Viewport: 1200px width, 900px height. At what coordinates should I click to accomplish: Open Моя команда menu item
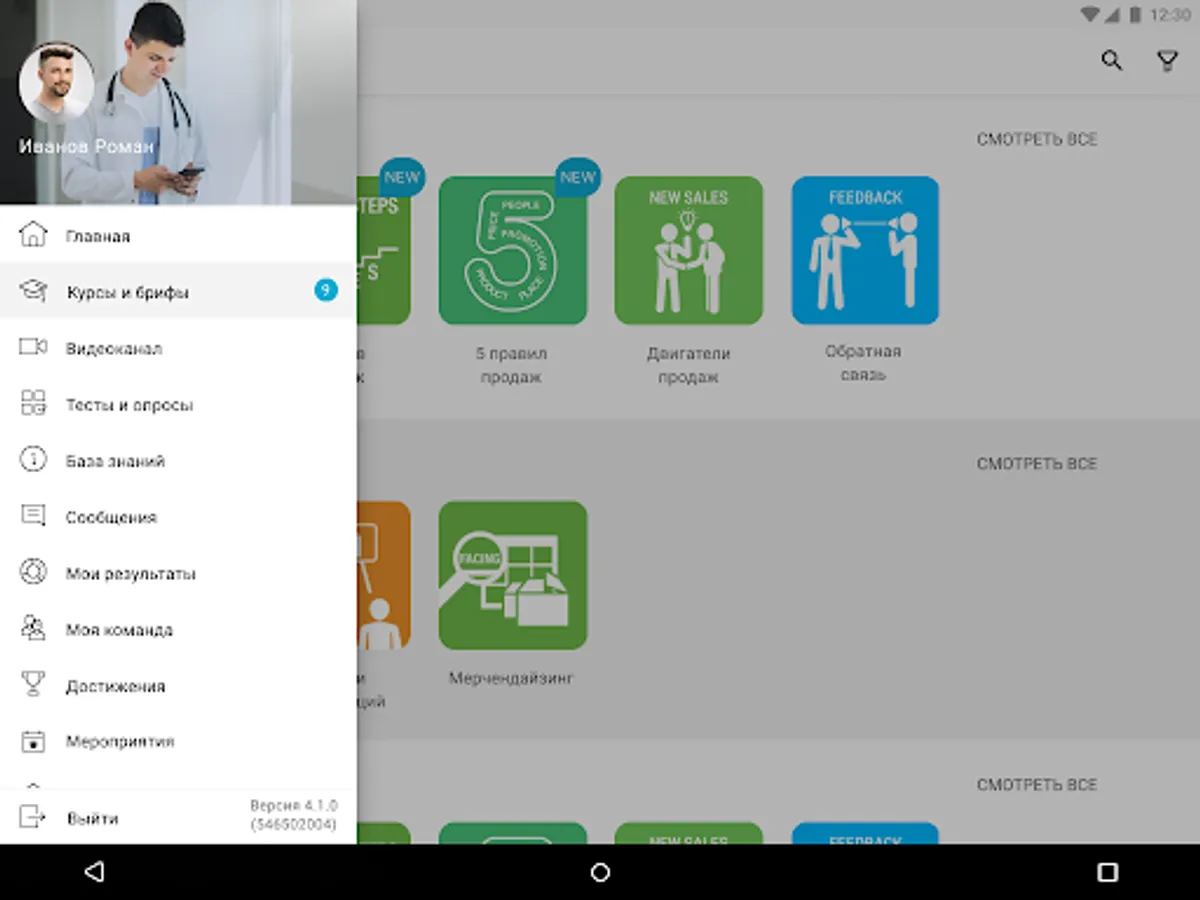coord(178,629)
